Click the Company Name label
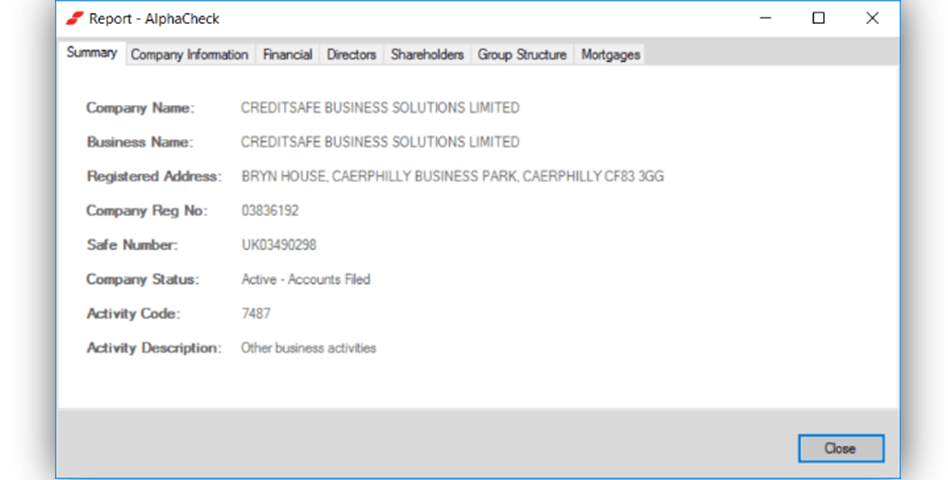This screenshot has height=480, width=948. point(140,108)
